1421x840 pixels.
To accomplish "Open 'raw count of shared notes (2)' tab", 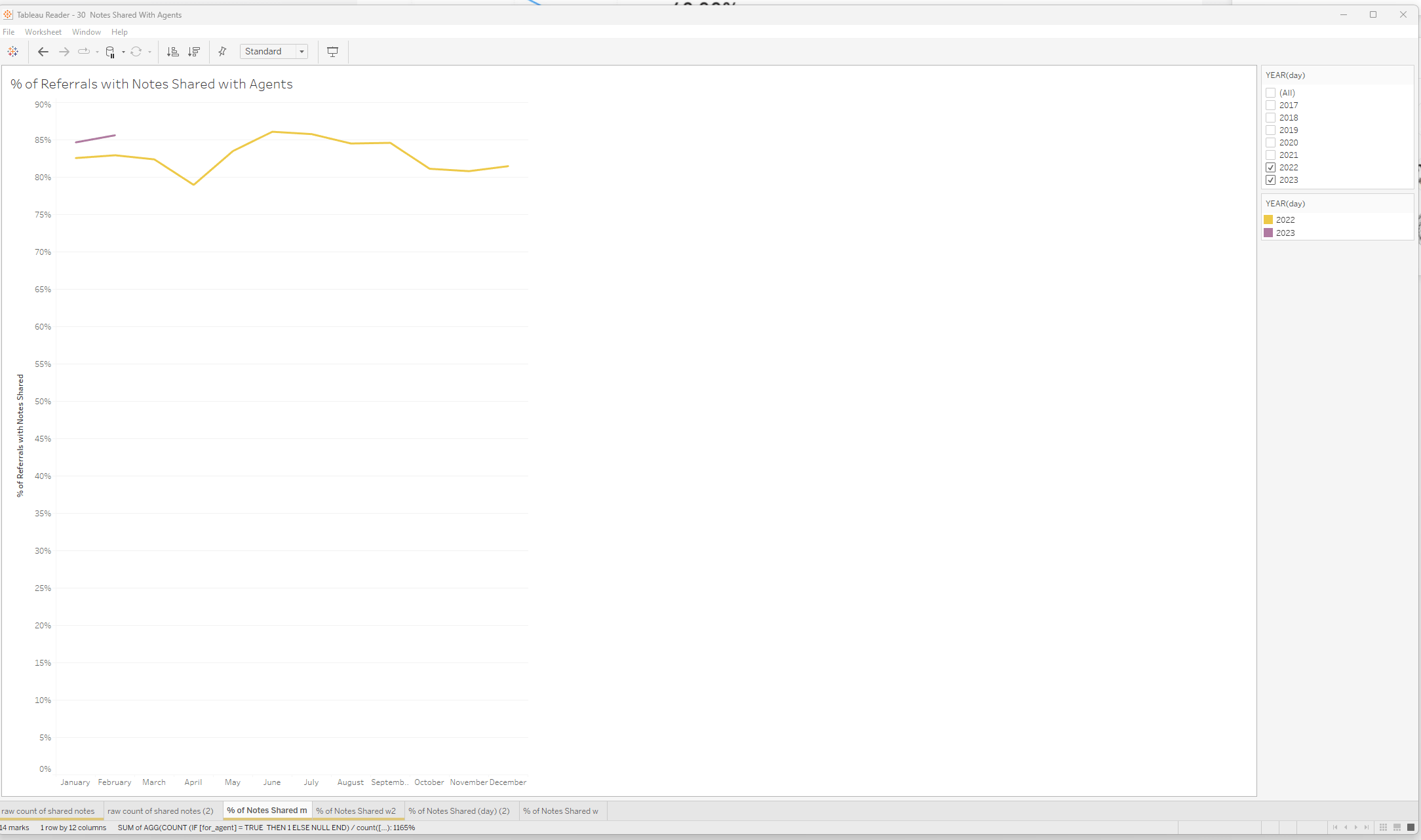I will pos(161,811).
